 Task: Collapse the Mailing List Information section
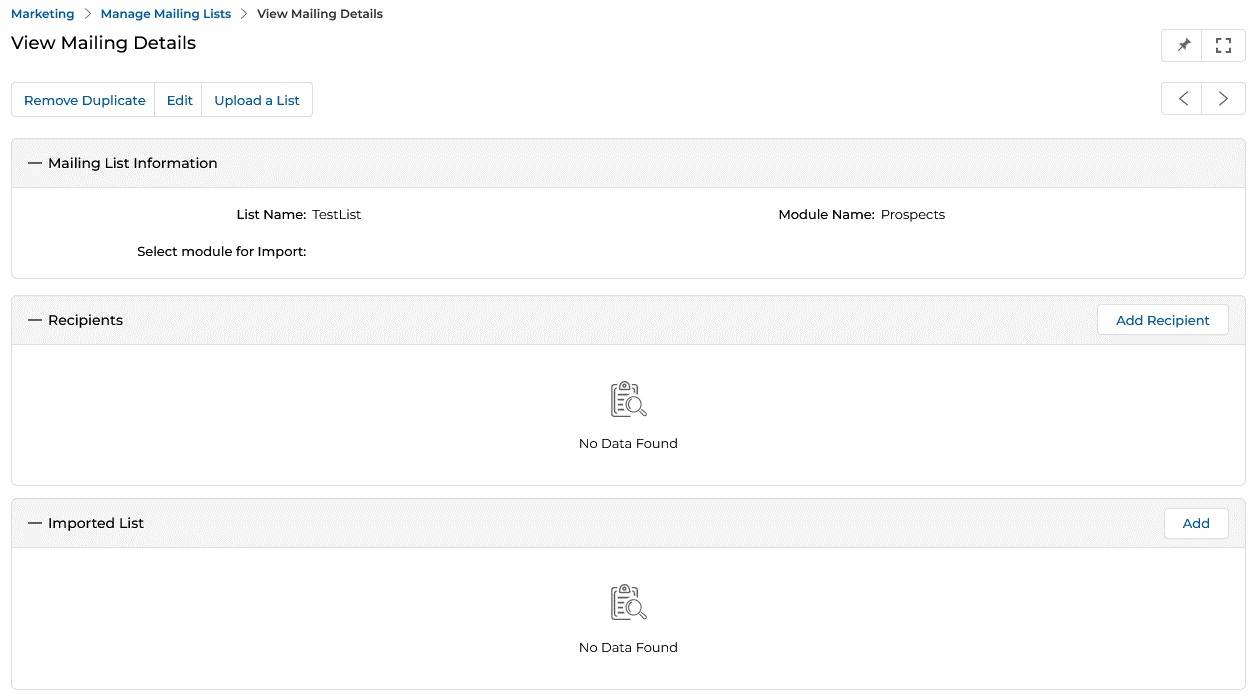(36, 163)
